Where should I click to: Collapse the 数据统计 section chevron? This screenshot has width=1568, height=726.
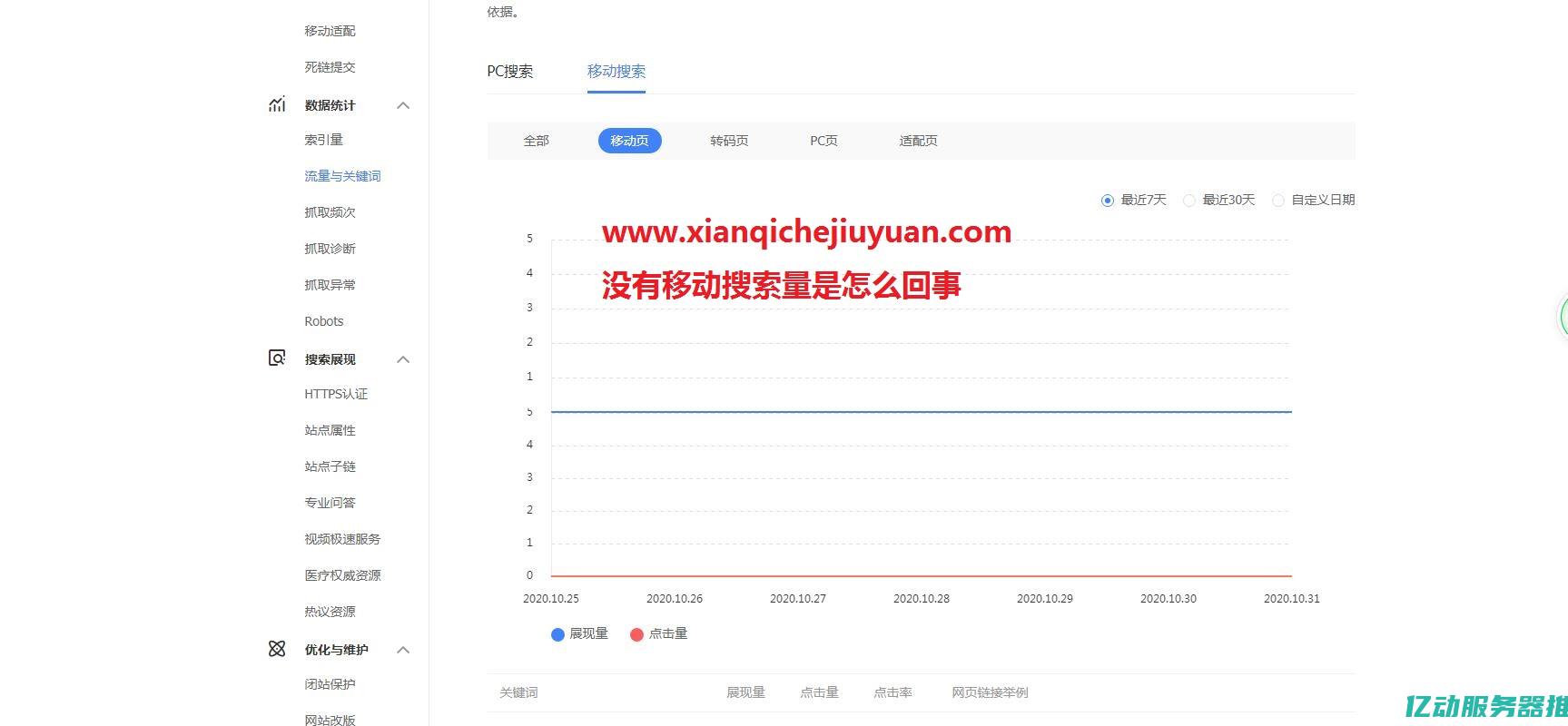pos(403,105)
